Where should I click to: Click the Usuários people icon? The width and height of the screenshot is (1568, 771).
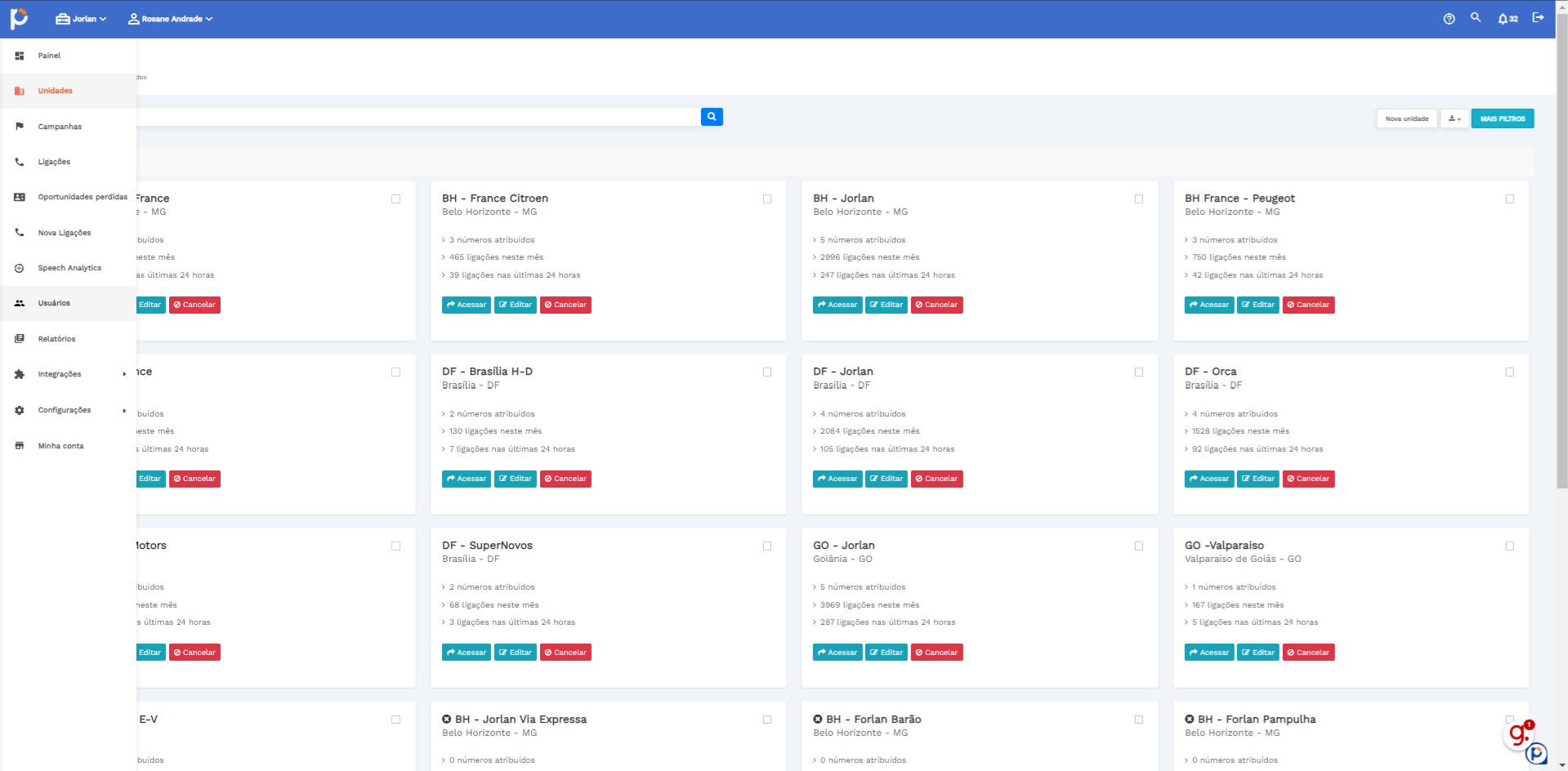[20, 303]
